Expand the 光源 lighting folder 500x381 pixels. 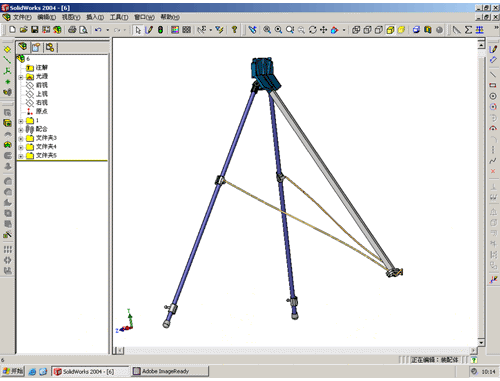tap(21, 77)
